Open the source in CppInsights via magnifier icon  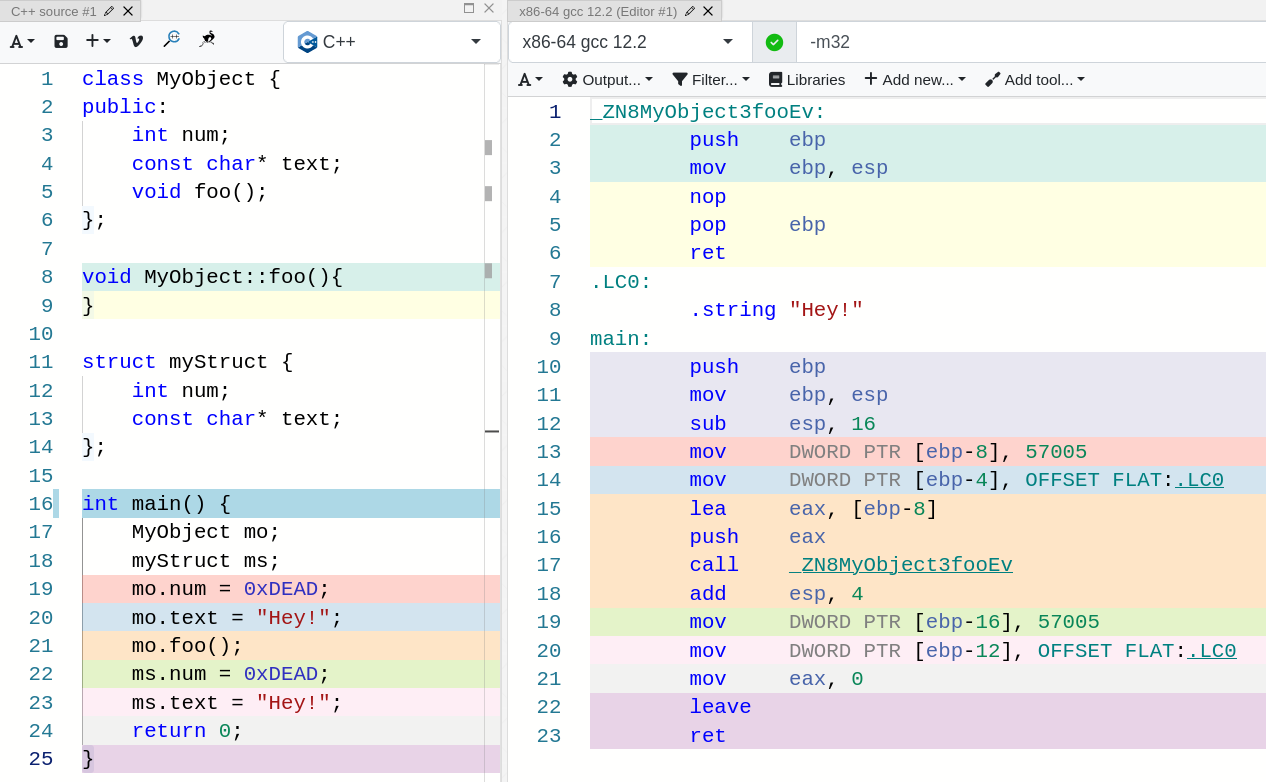[x=171, y=38]
